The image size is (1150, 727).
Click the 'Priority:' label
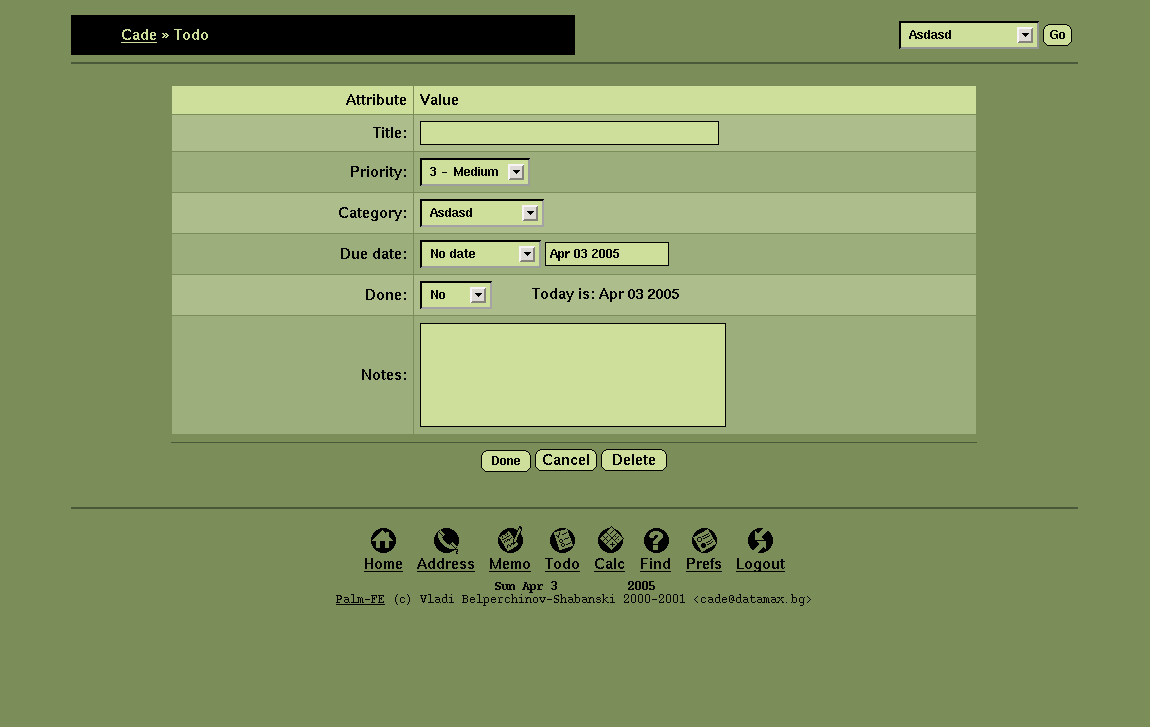[x=378, y=172]
